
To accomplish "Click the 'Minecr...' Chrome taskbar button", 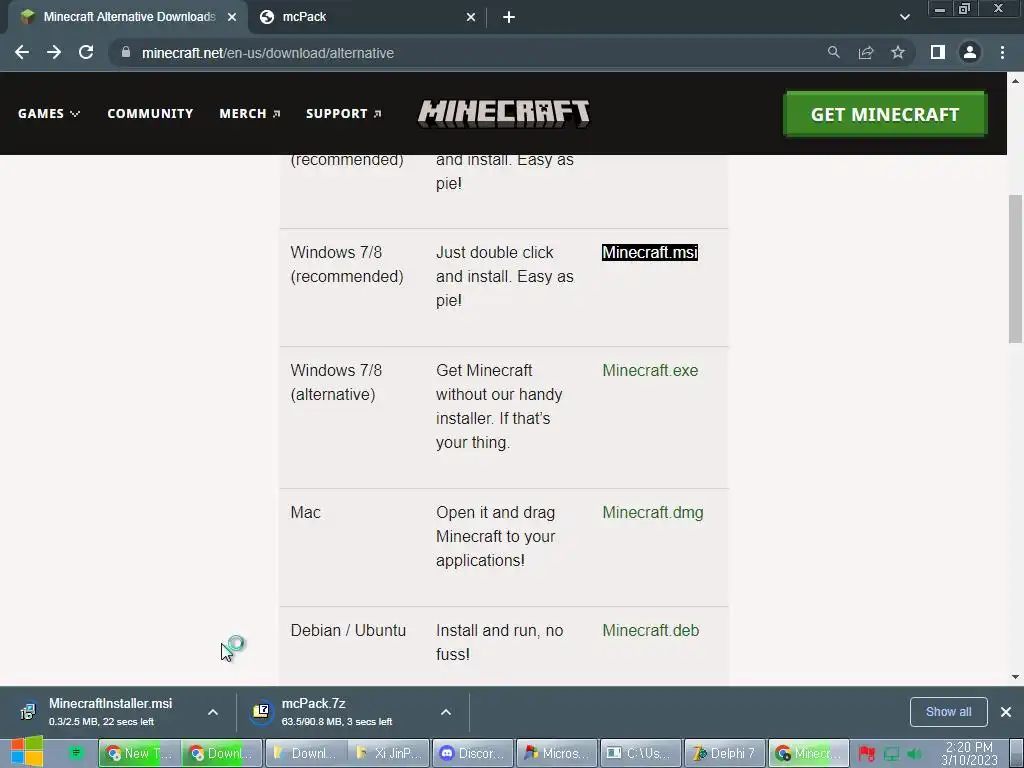I will click(808, 753).
